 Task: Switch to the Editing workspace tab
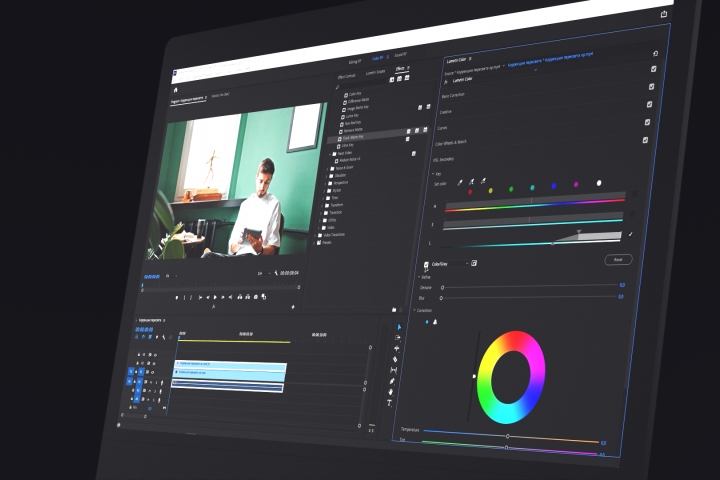pyautogui.click(x=355, y=61)
